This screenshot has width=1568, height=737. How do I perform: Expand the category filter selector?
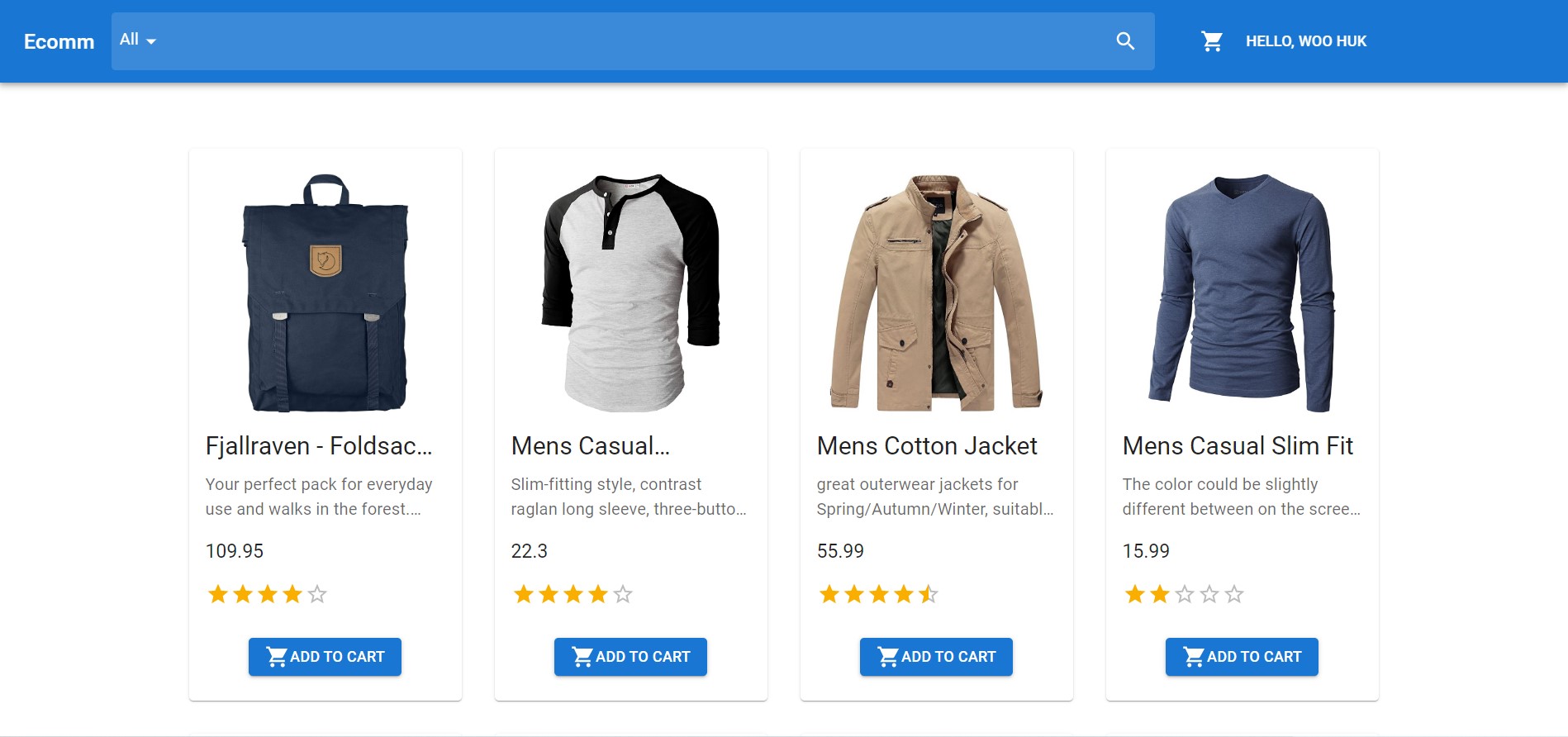[x=135, y=39]
